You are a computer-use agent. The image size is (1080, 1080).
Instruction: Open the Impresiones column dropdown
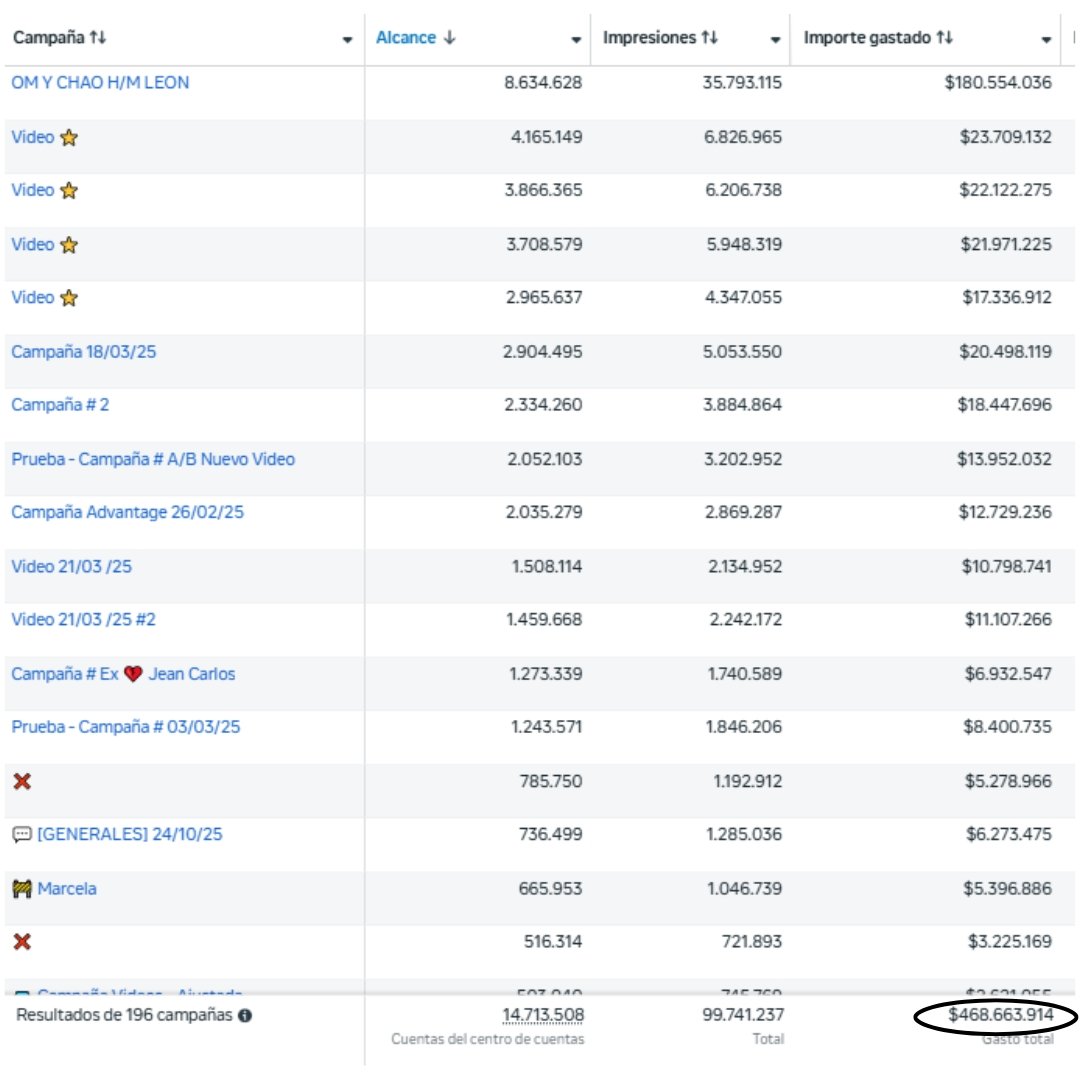tap(775, 39)
